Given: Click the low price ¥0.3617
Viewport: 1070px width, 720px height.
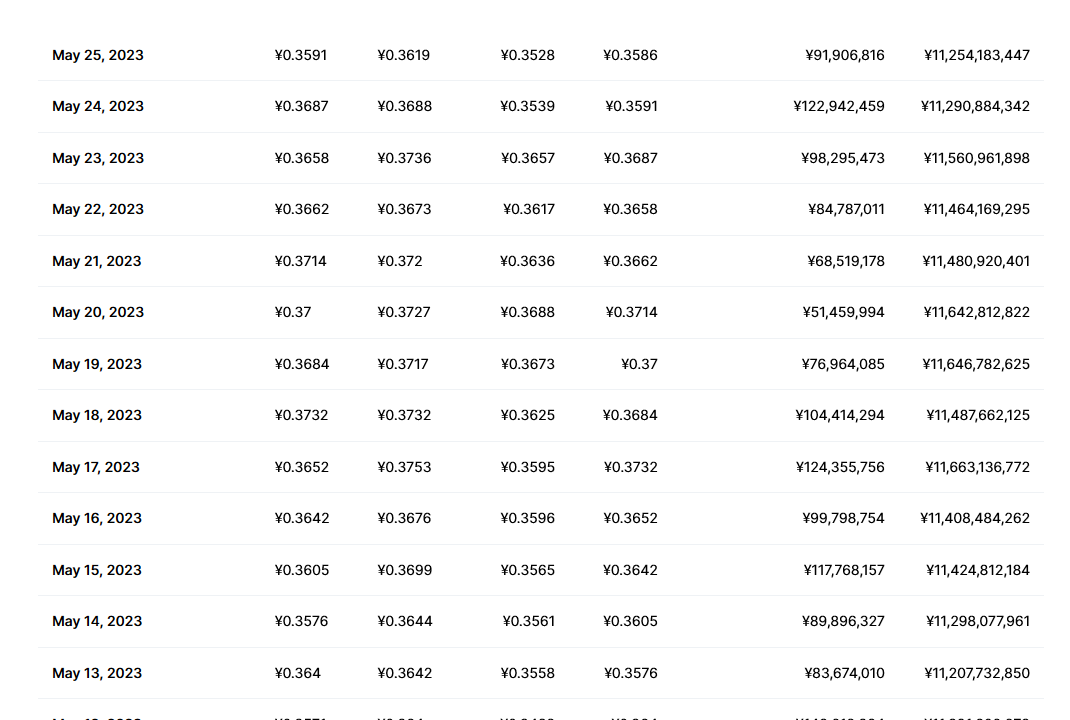Looking at the screenshot, I should pos(529,209).
